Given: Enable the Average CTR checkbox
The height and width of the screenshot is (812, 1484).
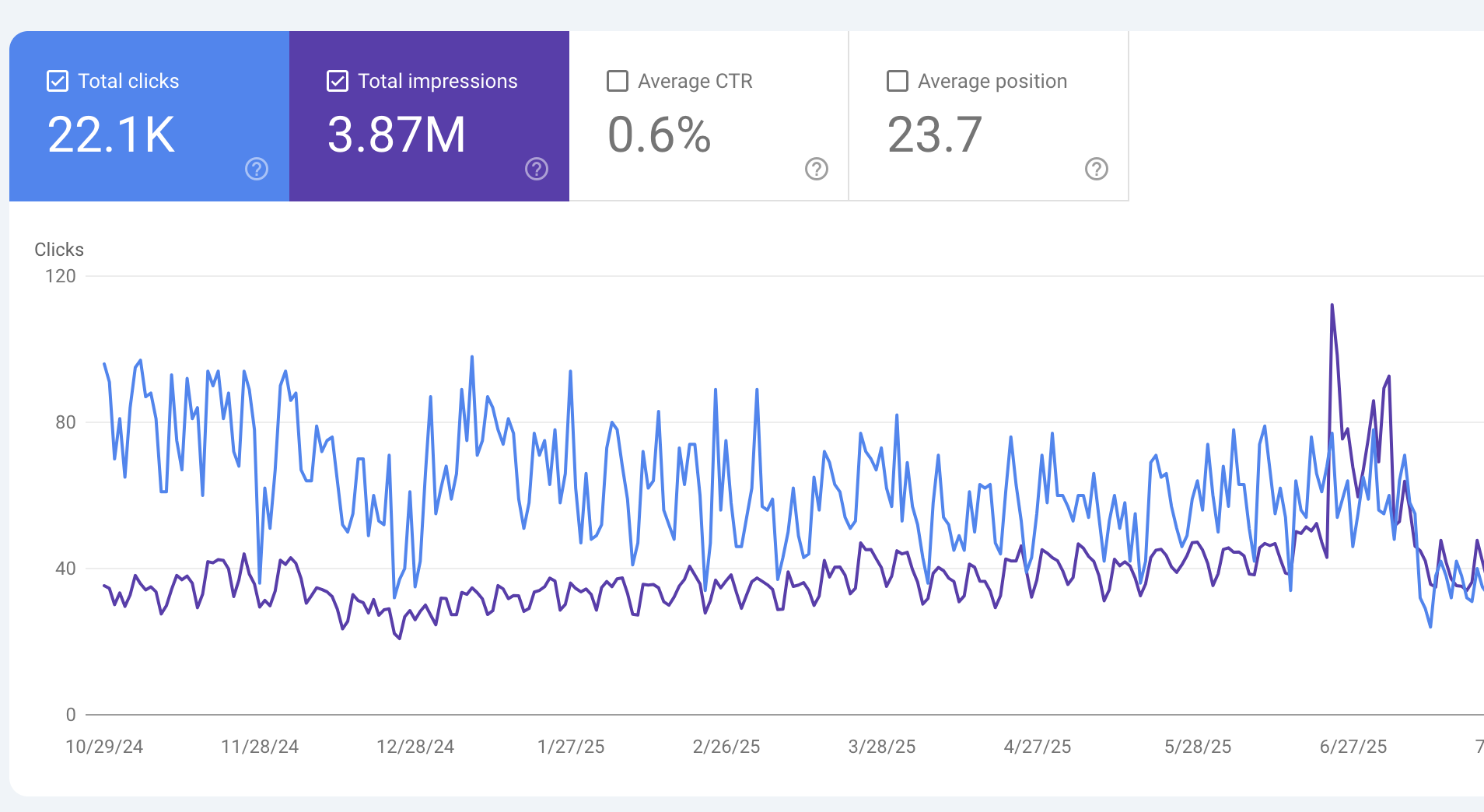Looking at the screenshot, I should point(618,81).
